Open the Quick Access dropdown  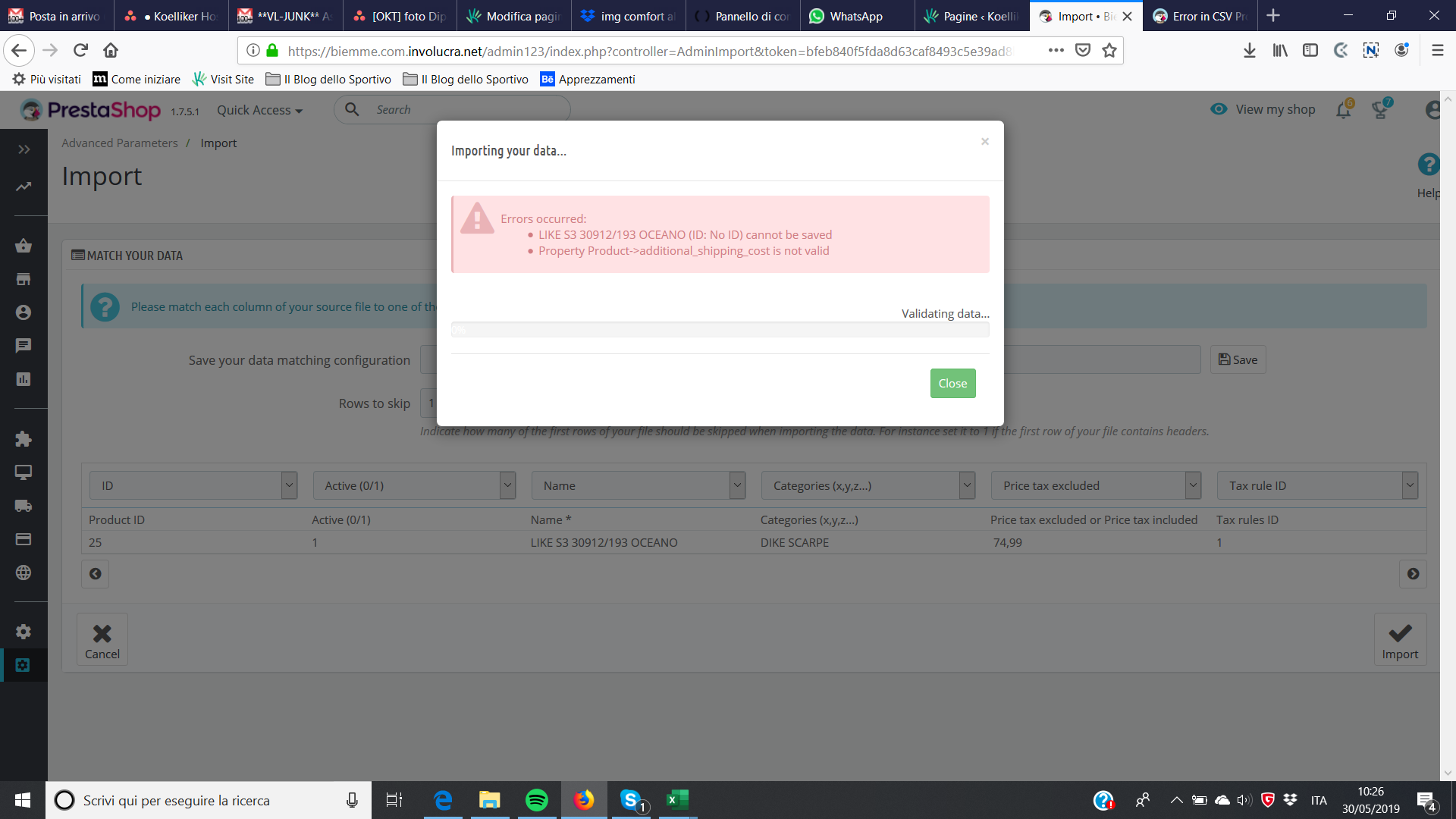click(259, 111)
